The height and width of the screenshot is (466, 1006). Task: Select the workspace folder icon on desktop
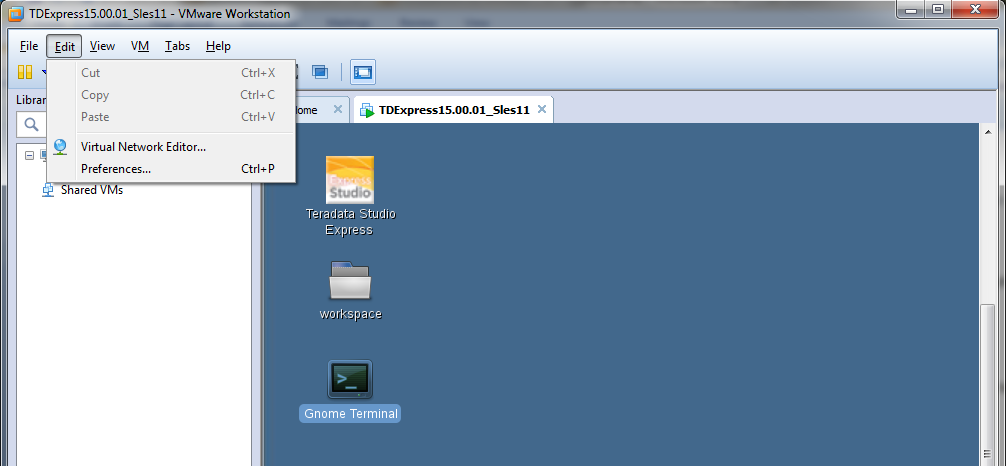point(350,280)
